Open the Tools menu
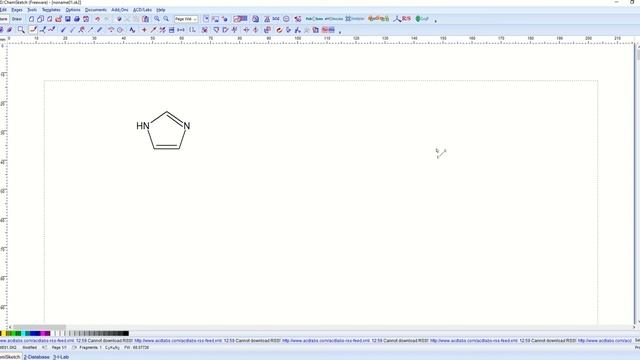 [32, 9]
